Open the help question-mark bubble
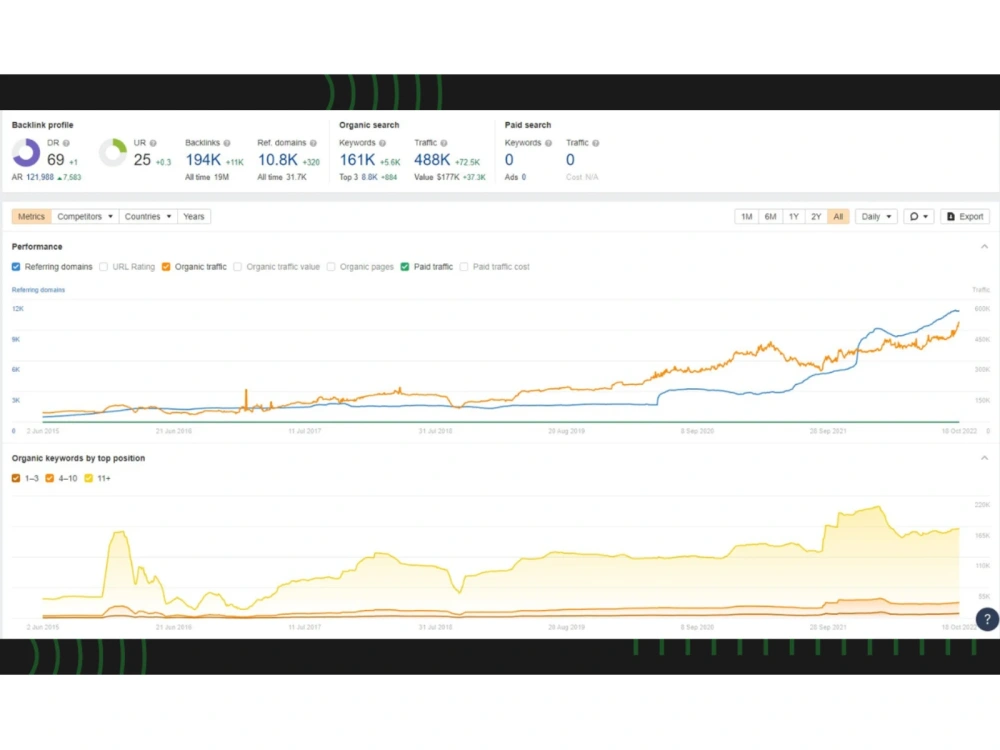The image size is (1000, 750). [987, 619]
